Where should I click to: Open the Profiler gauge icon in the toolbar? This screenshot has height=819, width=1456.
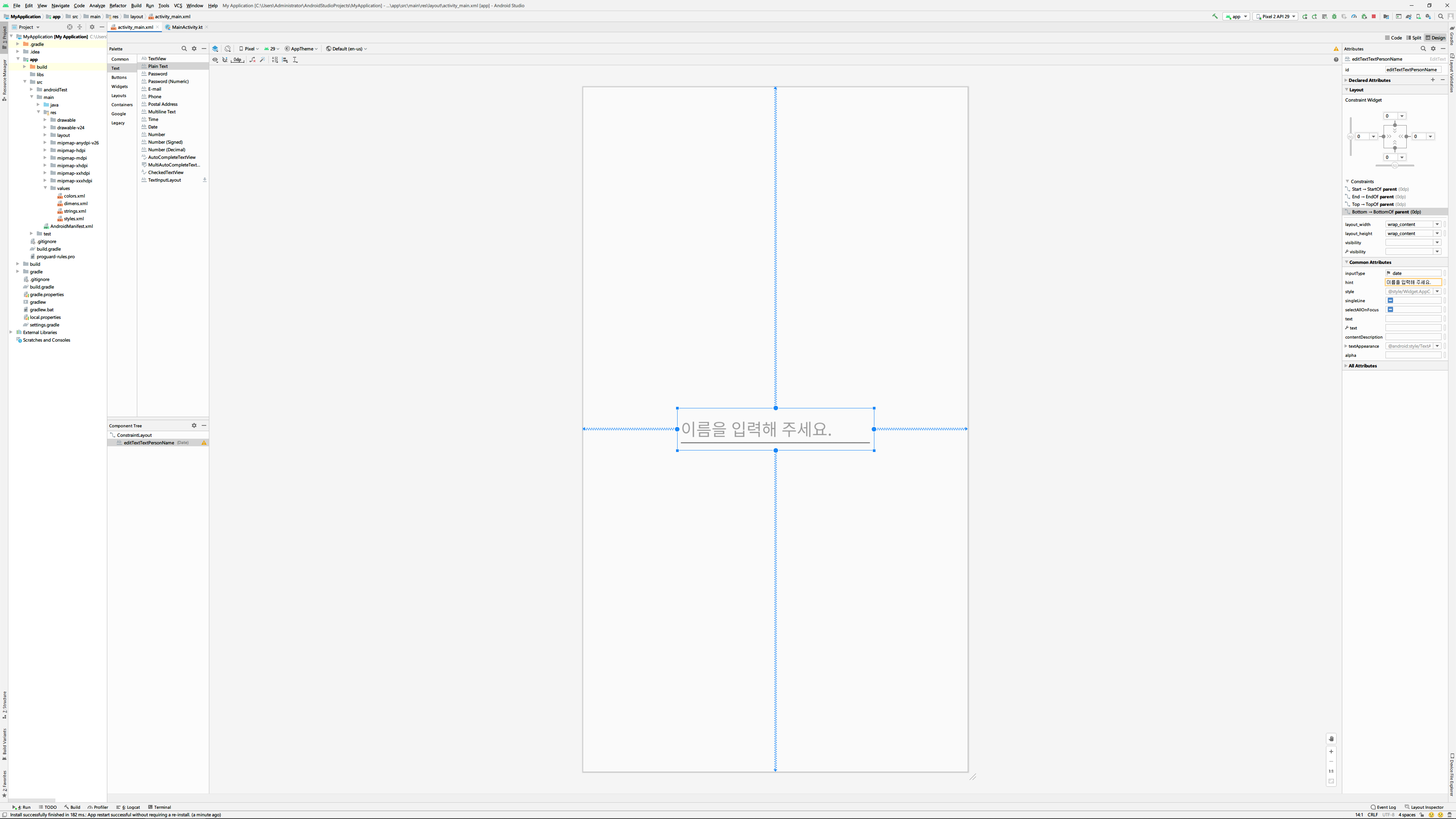pos(1354,16)
